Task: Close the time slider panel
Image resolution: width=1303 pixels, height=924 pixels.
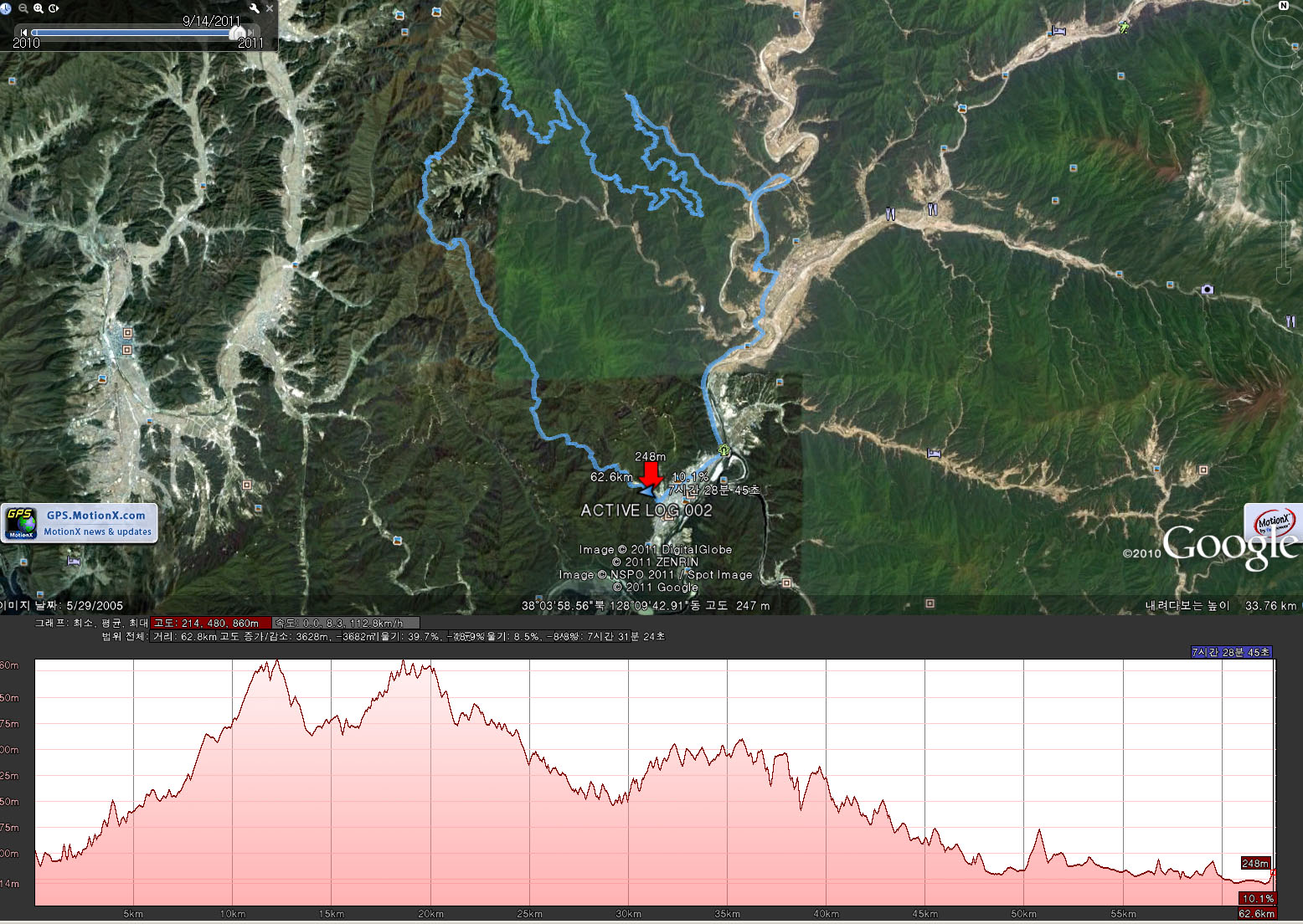Action: click(x=270, y=8)
